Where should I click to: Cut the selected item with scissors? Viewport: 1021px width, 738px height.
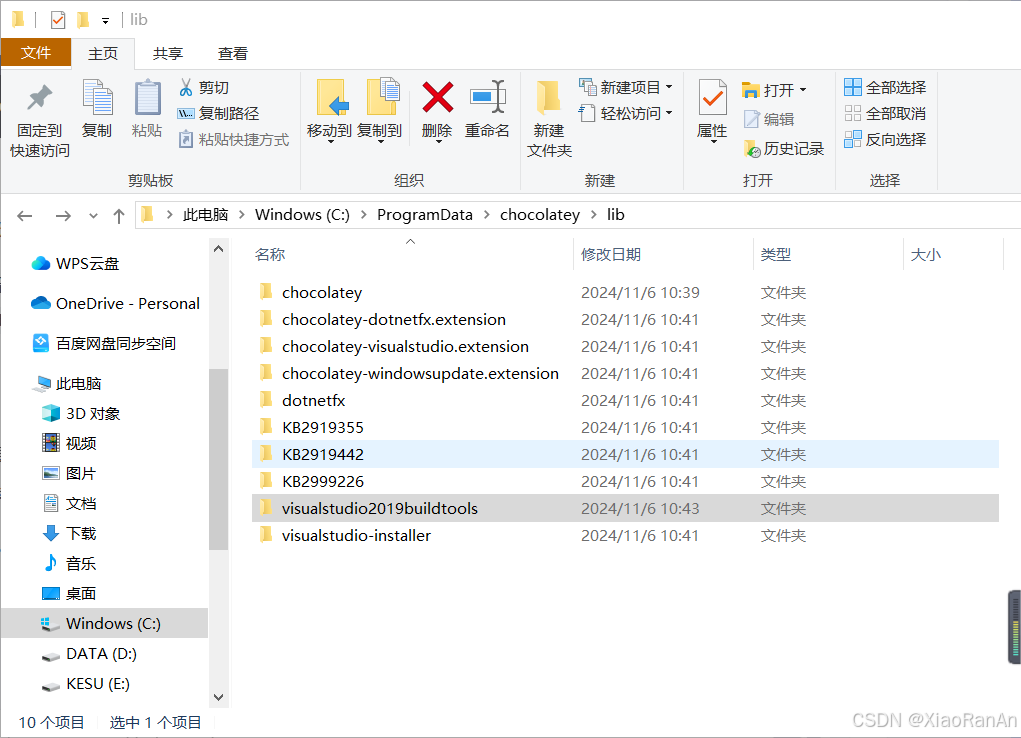204,87
